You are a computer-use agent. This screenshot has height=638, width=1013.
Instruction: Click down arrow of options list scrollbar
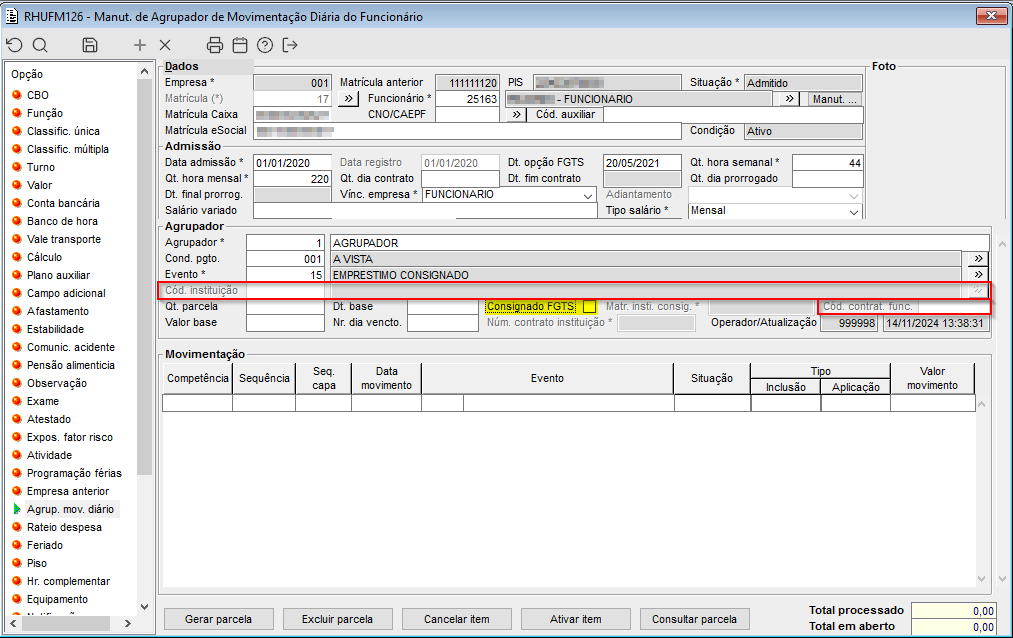(x=144, y=606)
